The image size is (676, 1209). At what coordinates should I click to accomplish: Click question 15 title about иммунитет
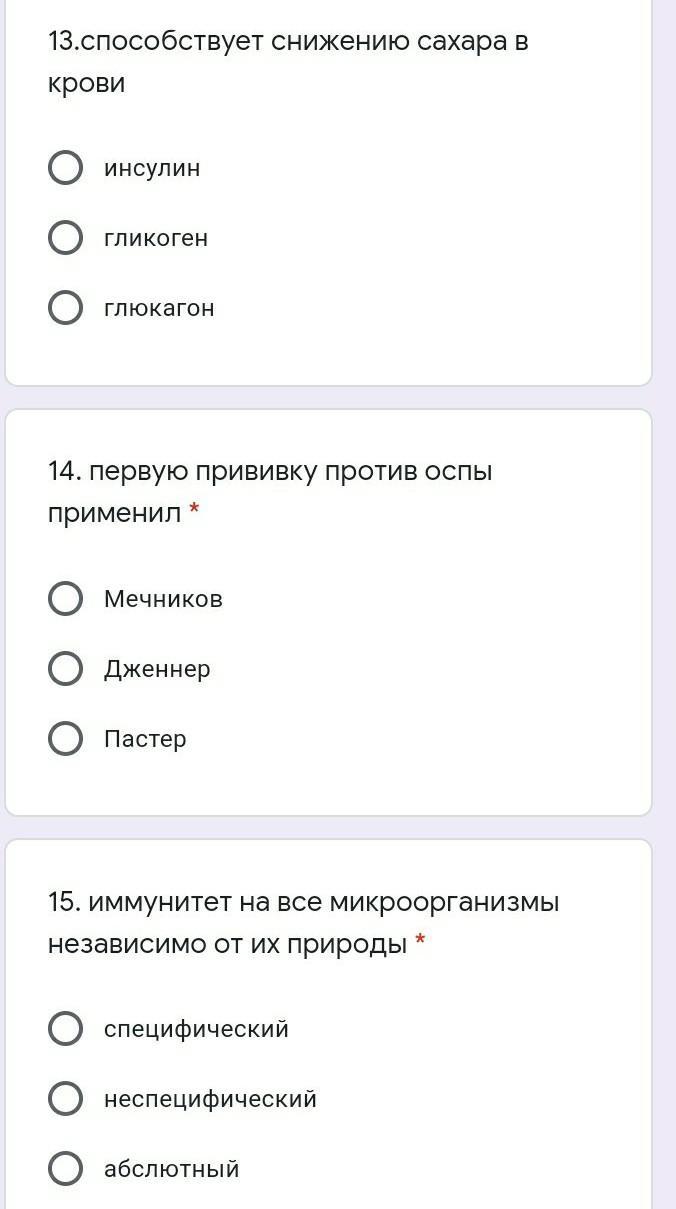click(303, 922)
